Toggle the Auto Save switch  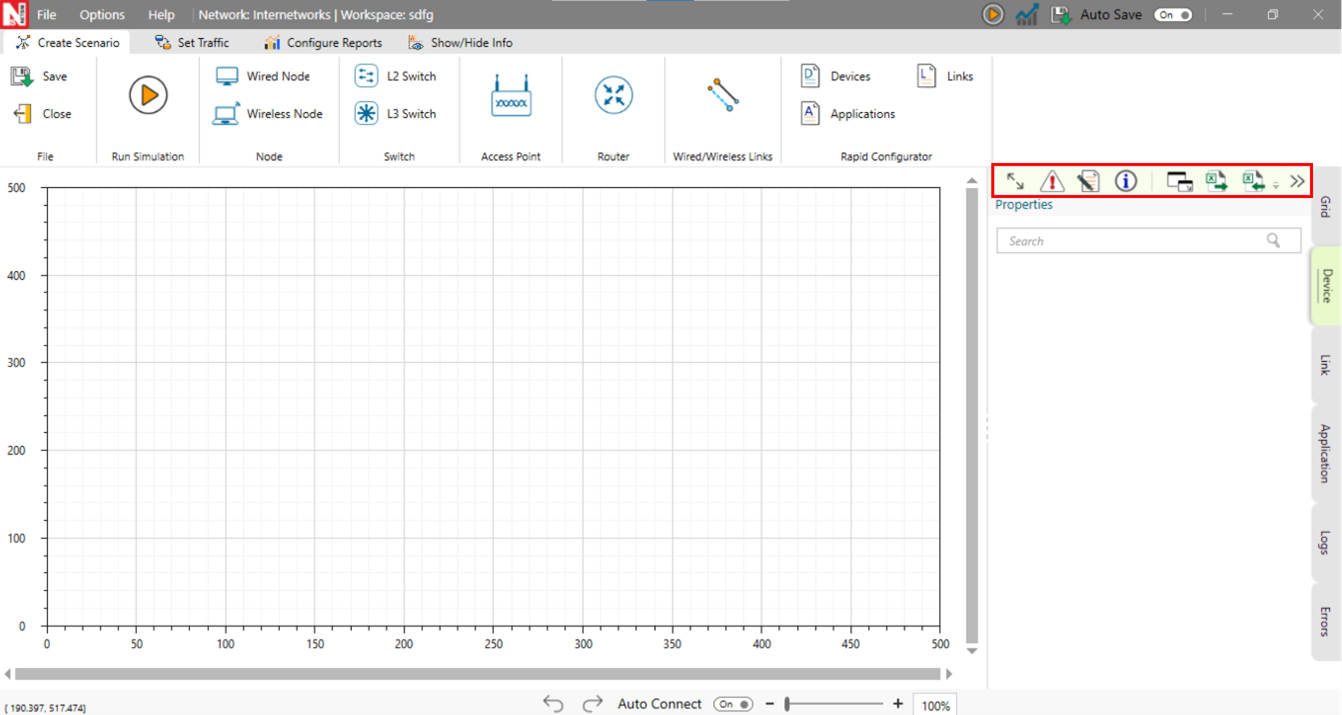point(1173,15)
